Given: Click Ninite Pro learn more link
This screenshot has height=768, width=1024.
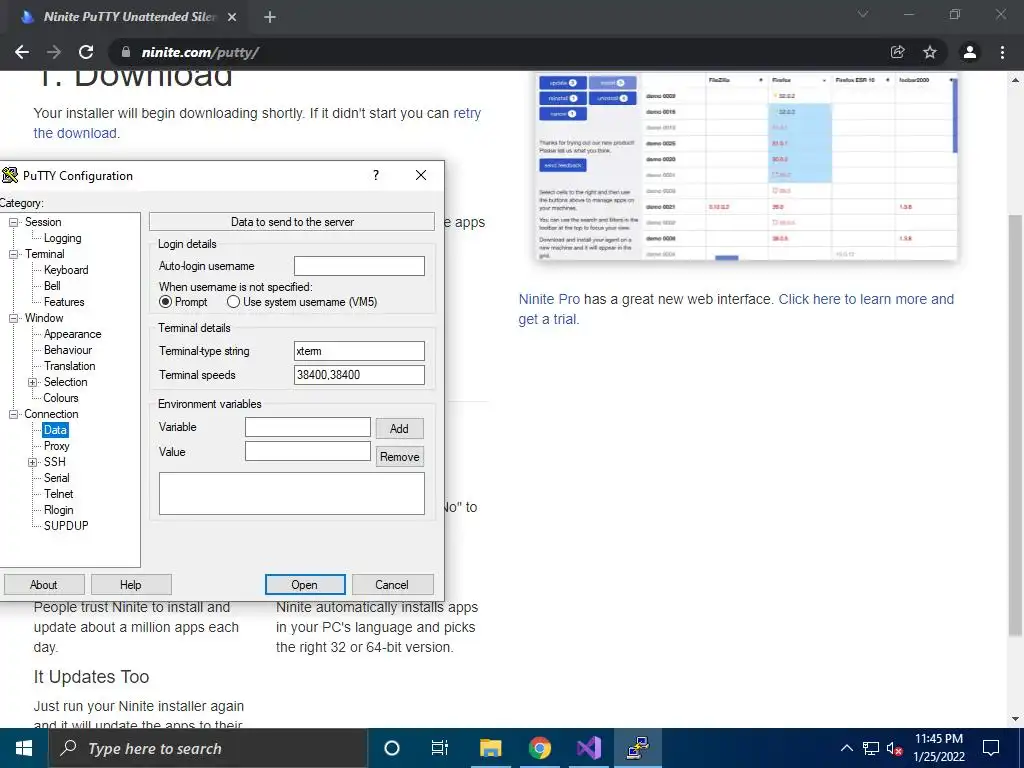Looking at the screenshot, I should (x=736, y=309).
